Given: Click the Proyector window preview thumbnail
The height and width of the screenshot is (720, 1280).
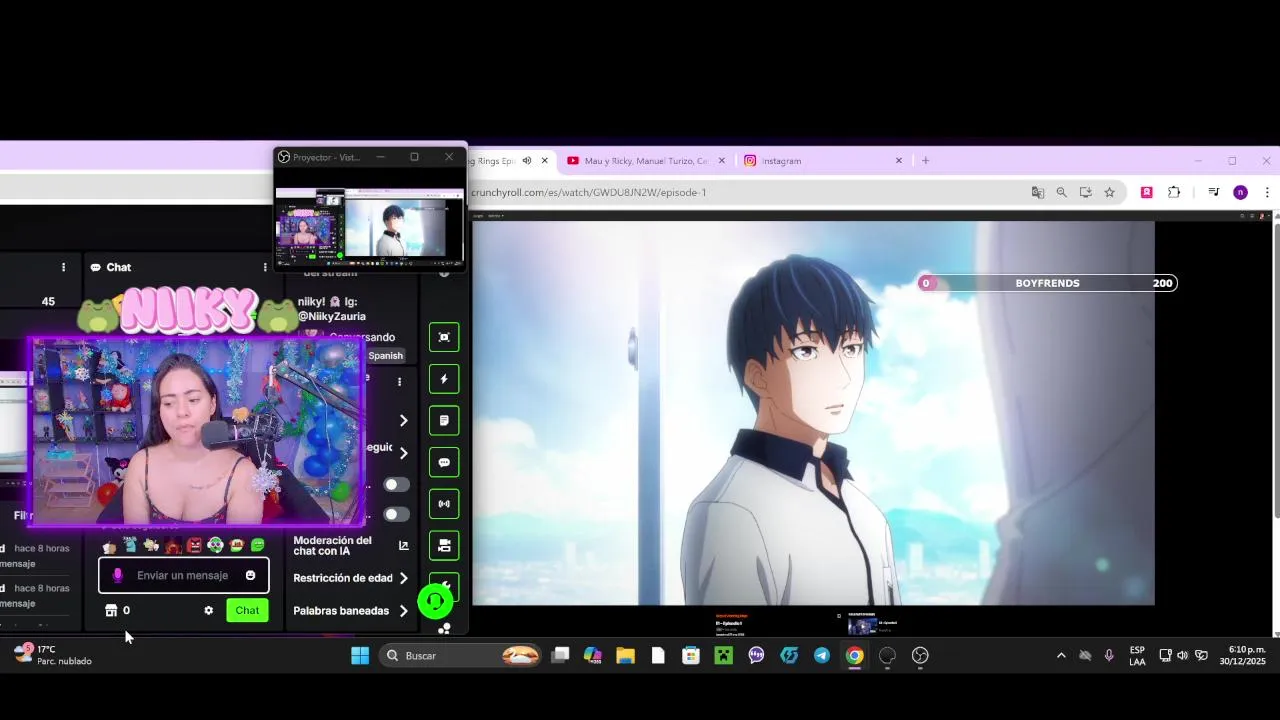Looking at the screenshot, I should click(369, 225).
